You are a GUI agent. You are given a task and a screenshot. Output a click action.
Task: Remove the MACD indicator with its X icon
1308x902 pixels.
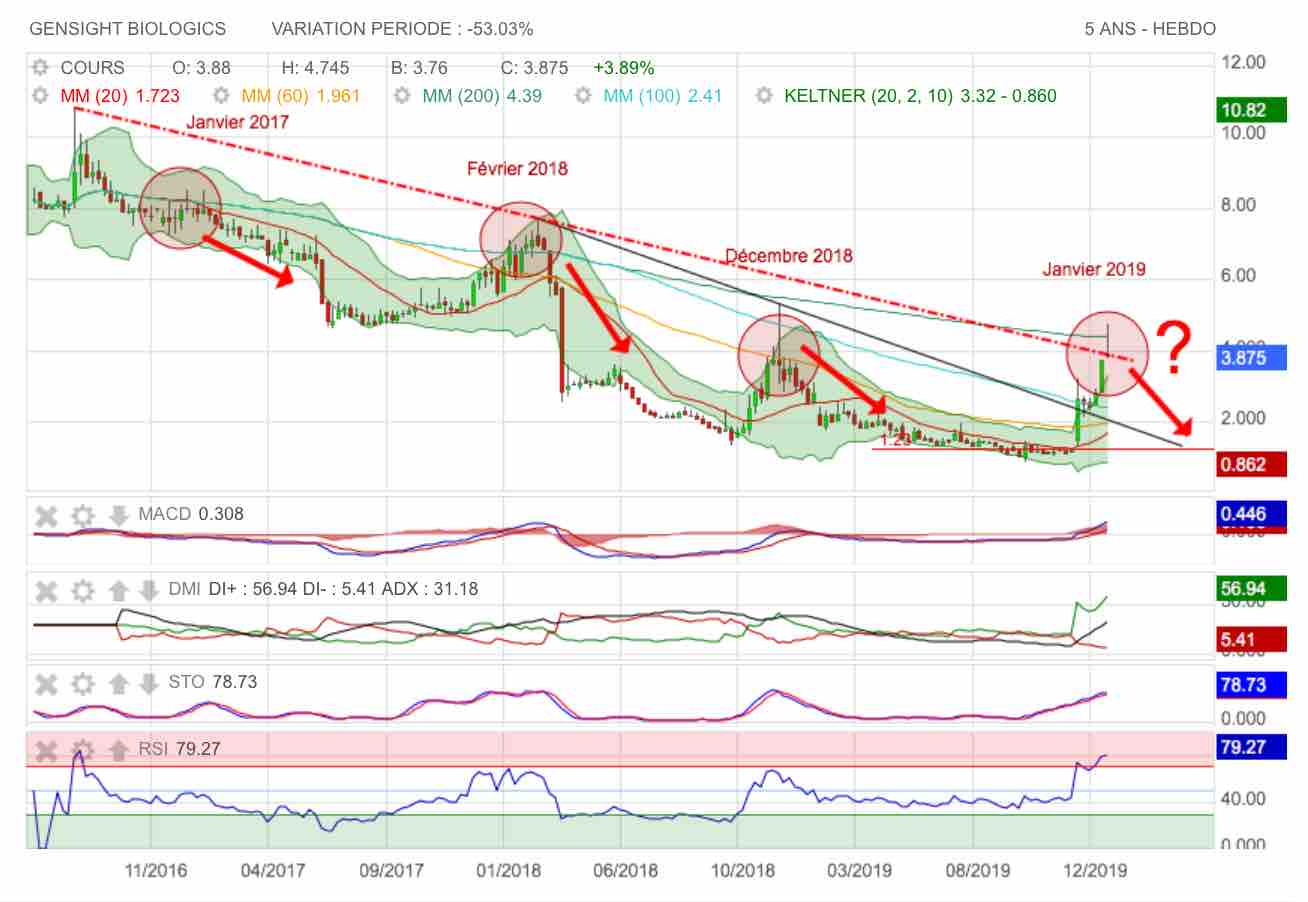(46, 516)
